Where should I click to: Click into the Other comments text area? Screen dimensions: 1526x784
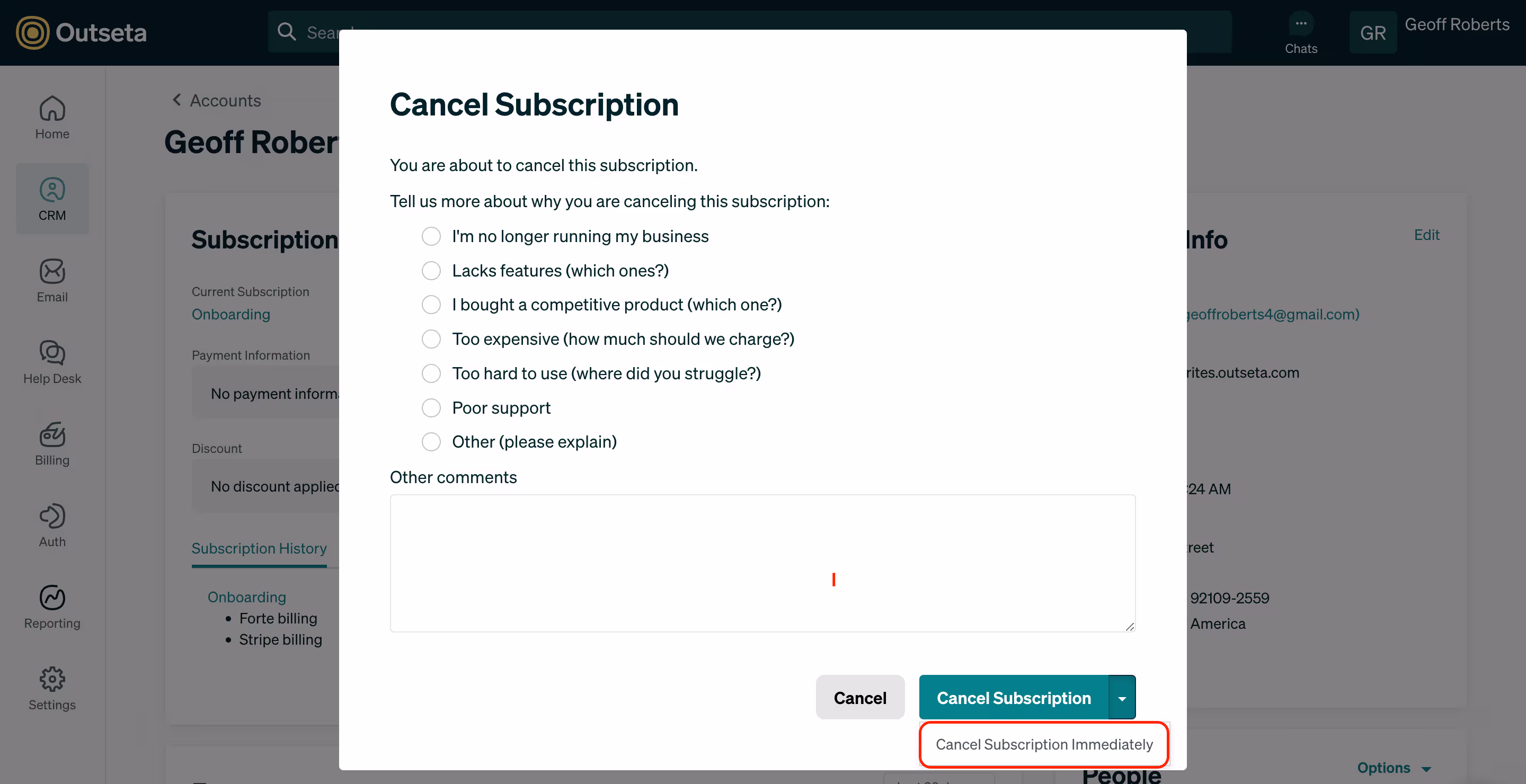pos(762,563)
